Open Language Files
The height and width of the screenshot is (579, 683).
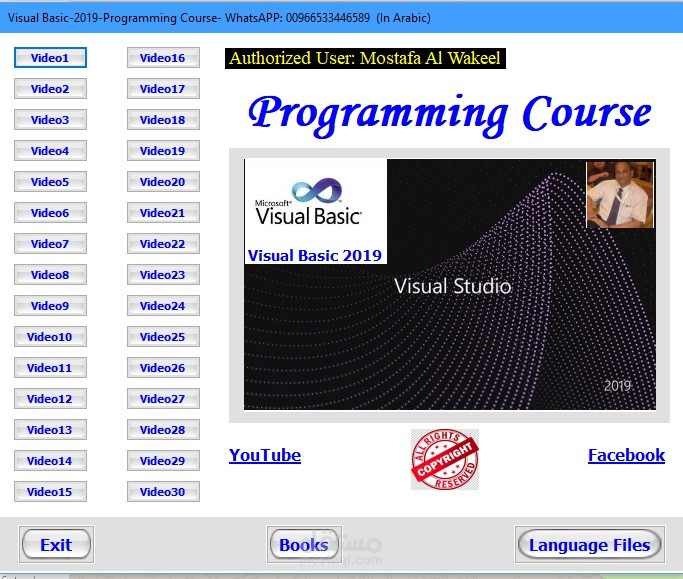click(590, 545)
